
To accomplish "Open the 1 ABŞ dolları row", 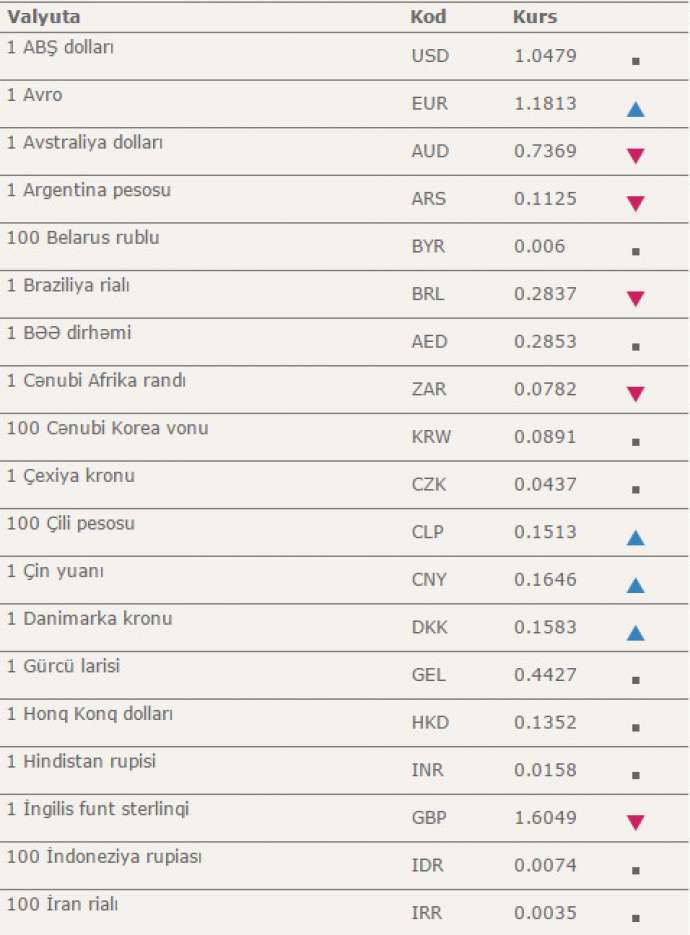I will 344,57.
